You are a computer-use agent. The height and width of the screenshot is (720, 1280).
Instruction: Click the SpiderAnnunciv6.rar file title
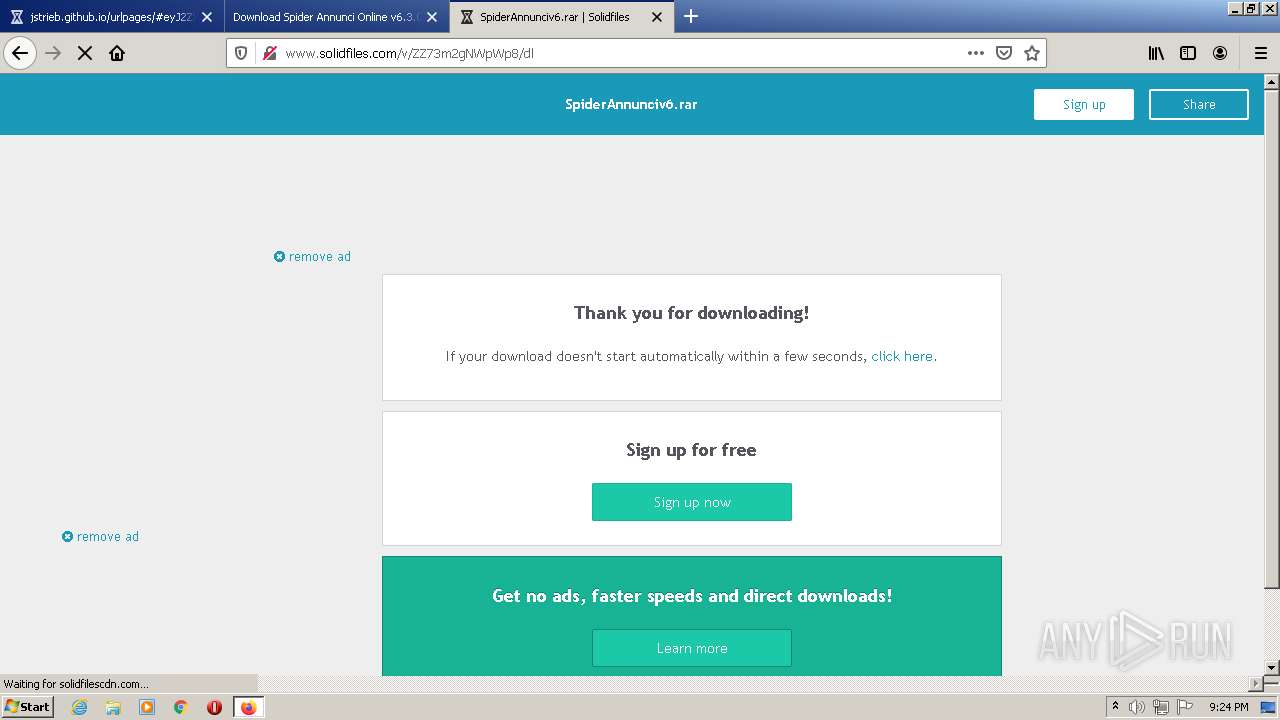(x=631, y=104)
